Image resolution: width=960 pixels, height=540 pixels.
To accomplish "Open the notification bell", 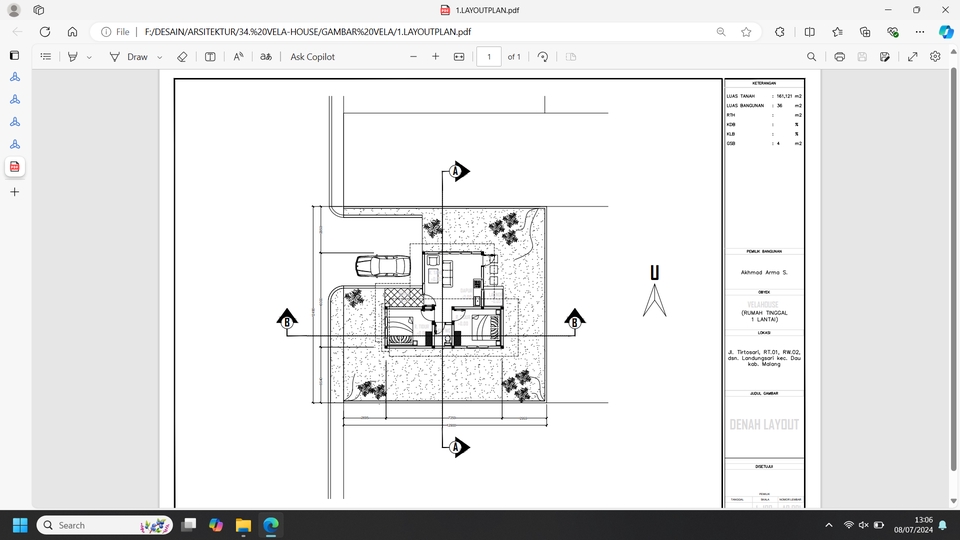I will tap(943, 525).
